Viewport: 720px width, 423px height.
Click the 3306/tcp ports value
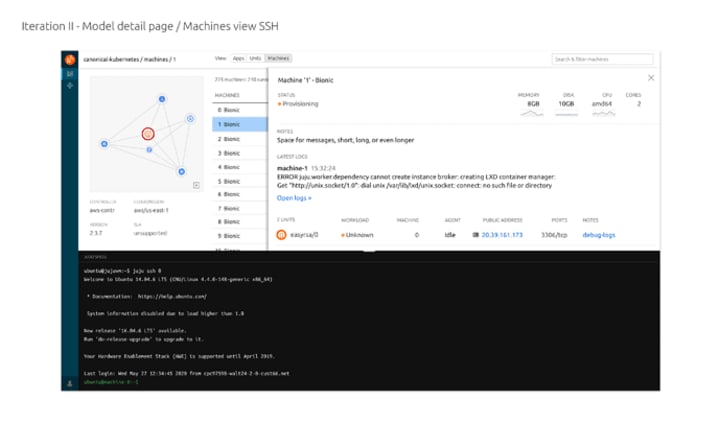click(554, 235)
